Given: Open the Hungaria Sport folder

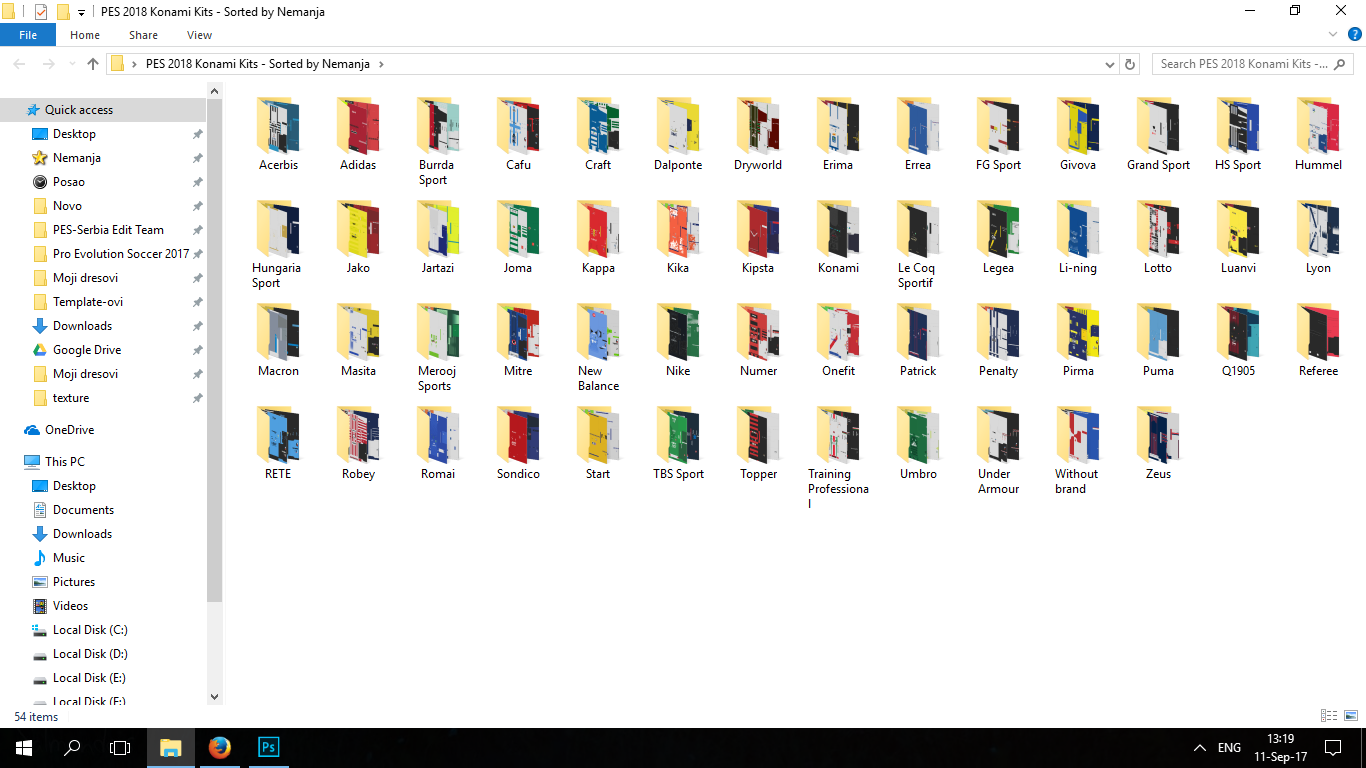Looking at the screenshot, I should (278, 245).
